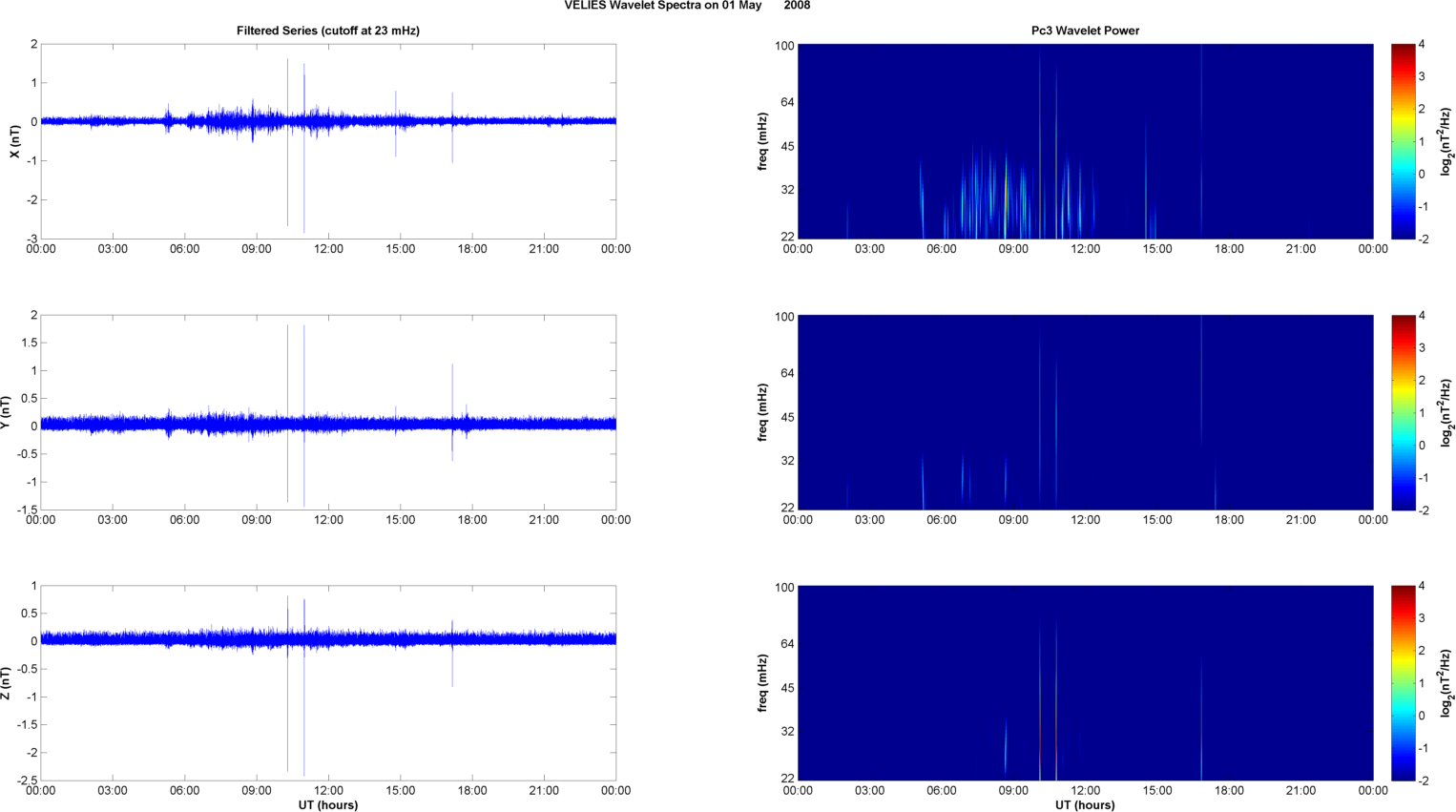Click the 09:00 tick under the X plot

point(257,249)
